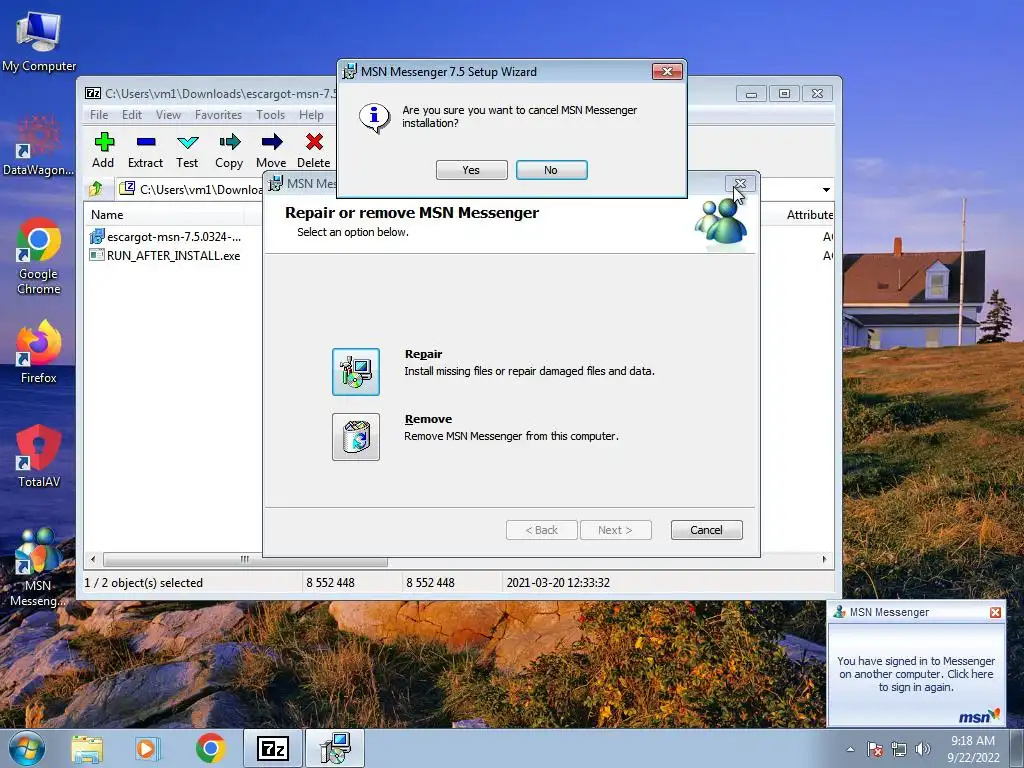The width and height of the screenshot is (1024, 768).
Task: Switch to the MSN setup taskbar button
Action: tap(335, 748)
